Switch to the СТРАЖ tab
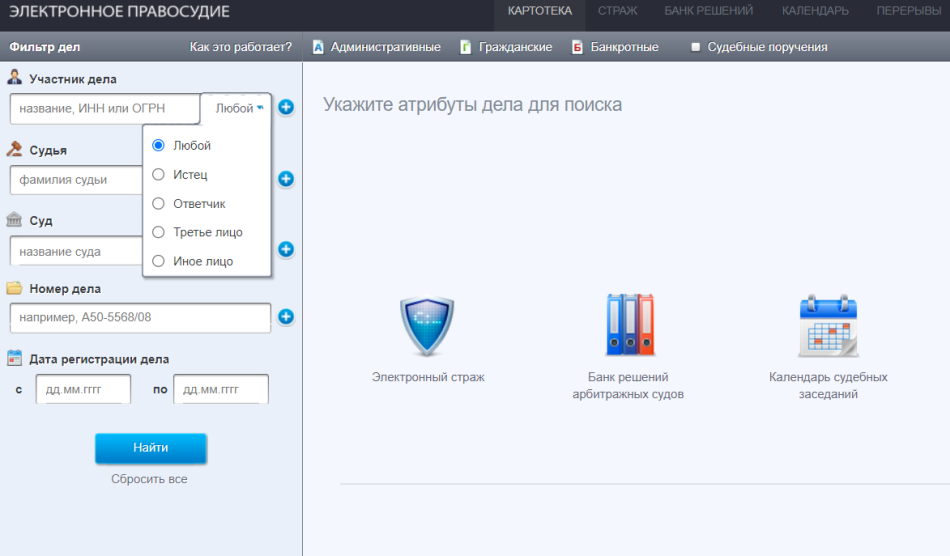The height and width of the screenshot is (556, 950). point(617,11)
